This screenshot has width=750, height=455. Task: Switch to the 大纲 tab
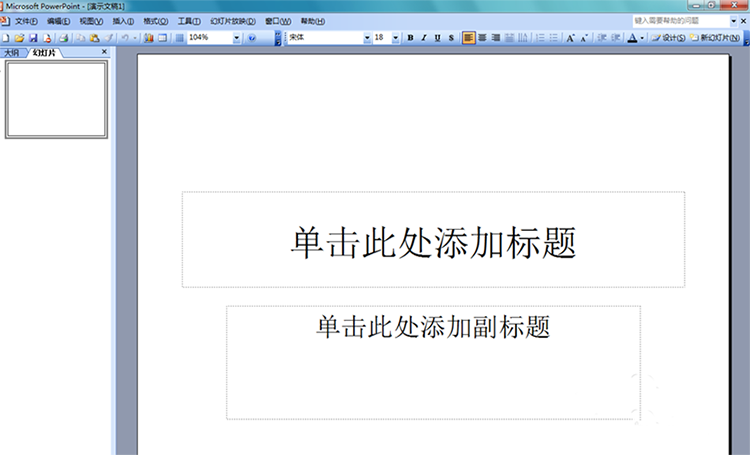pyautogui.click(x=12, y=53)
